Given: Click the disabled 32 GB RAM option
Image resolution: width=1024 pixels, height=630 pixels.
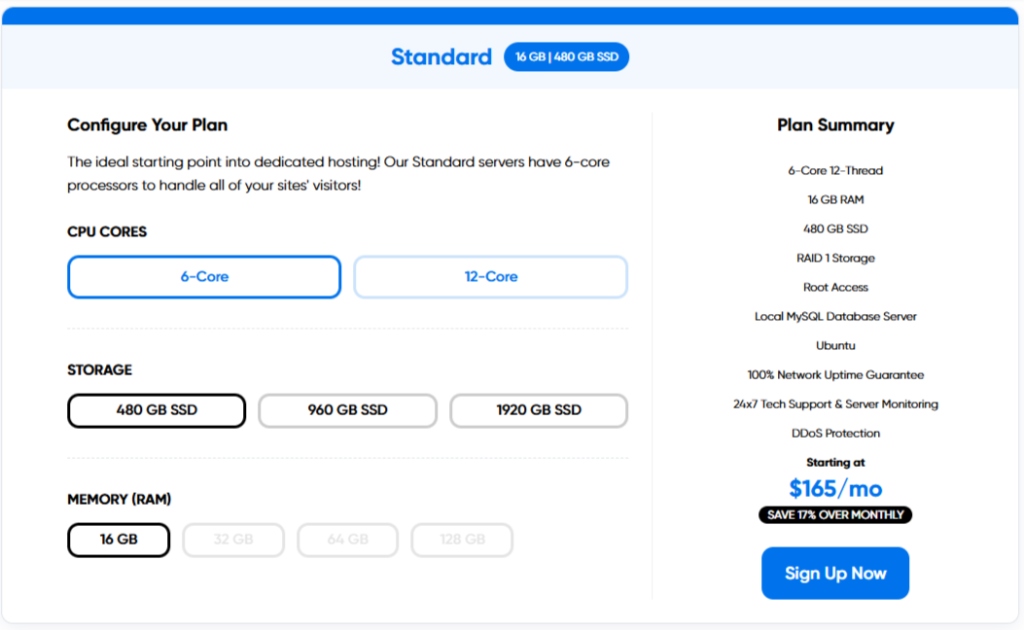Looking at the screenshot, I should coord(233,540).
